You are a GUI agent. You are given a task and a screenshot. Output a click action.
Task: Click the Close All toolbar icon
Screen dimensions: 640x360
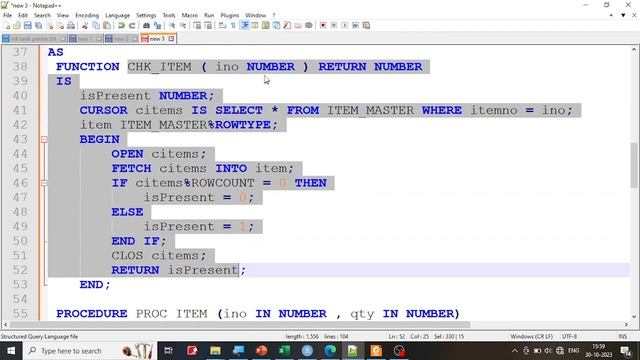coord(60,25)
